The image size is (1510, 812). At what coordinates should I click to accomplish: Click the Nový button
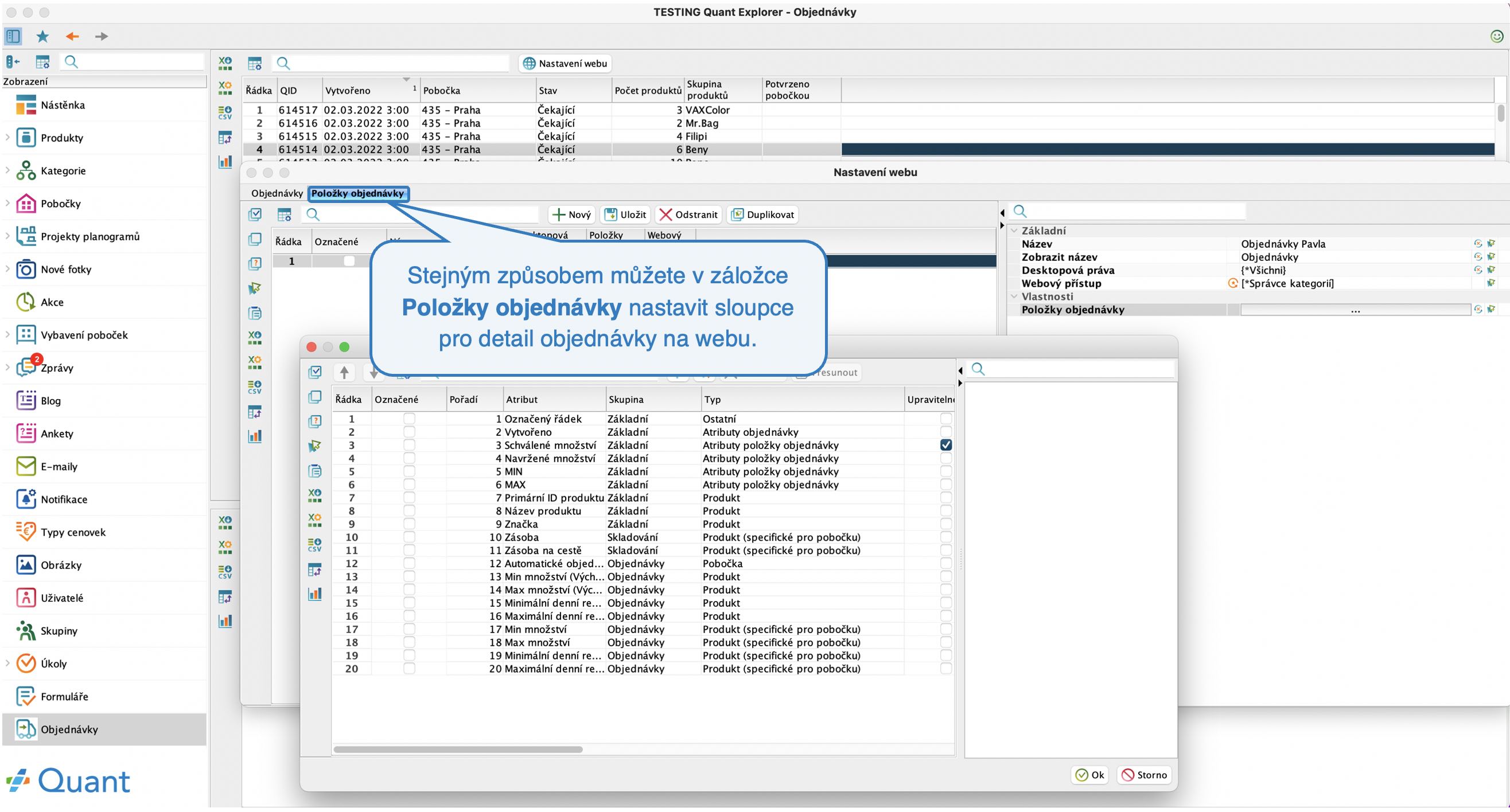572,214
